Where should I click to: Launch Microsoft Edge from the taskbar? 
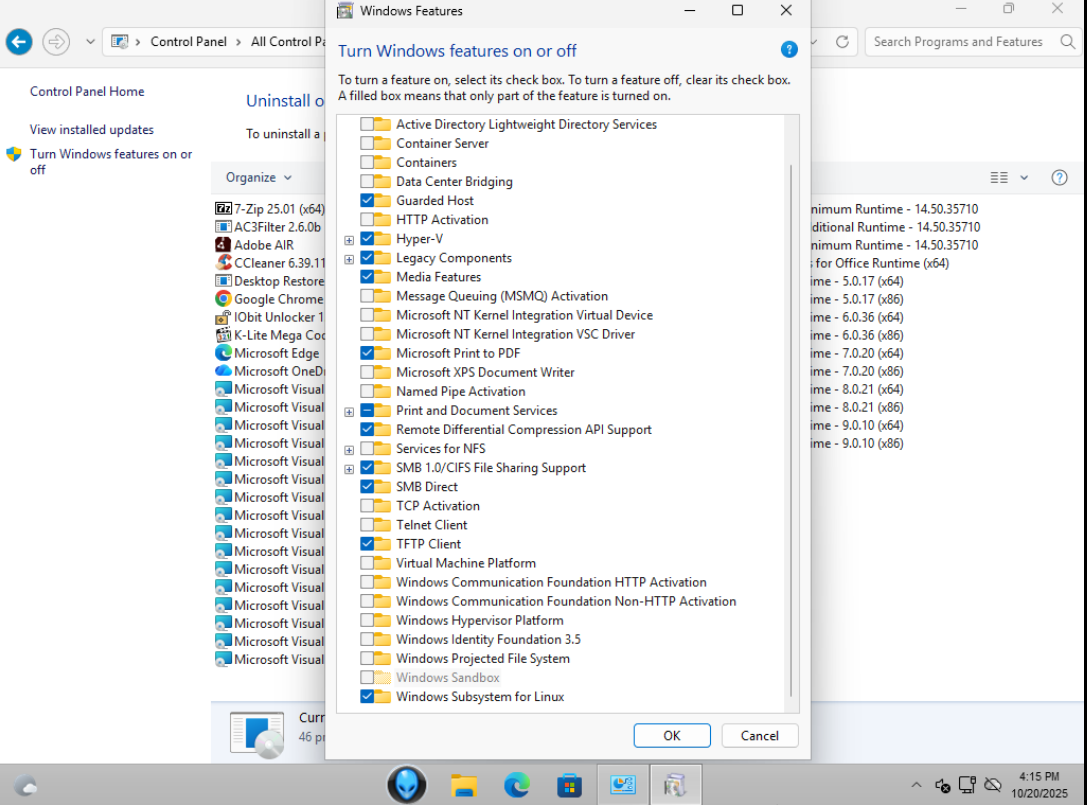tap(516, 785)
